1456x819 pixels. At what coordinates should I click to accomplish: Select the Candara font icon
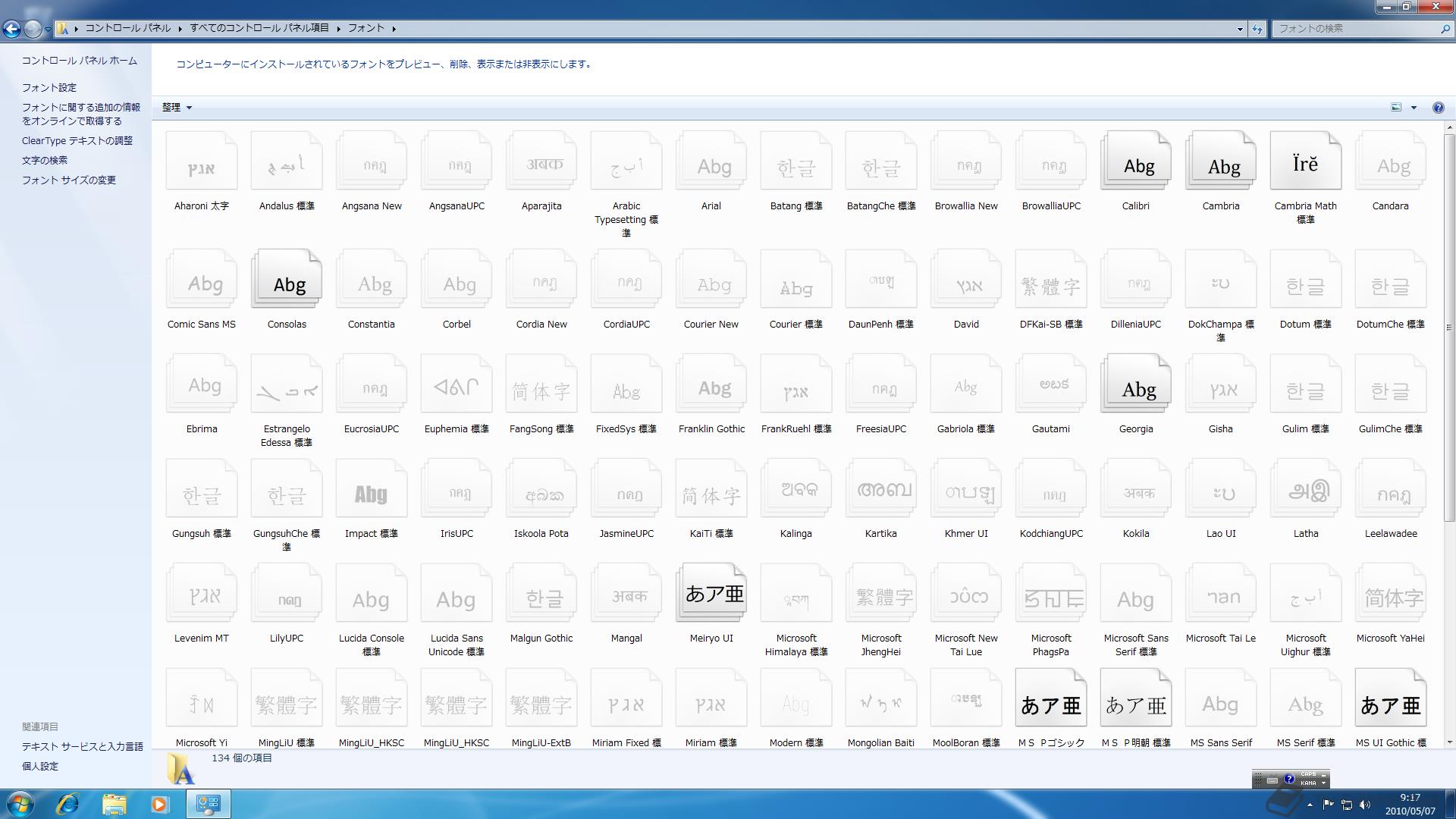1390,161
